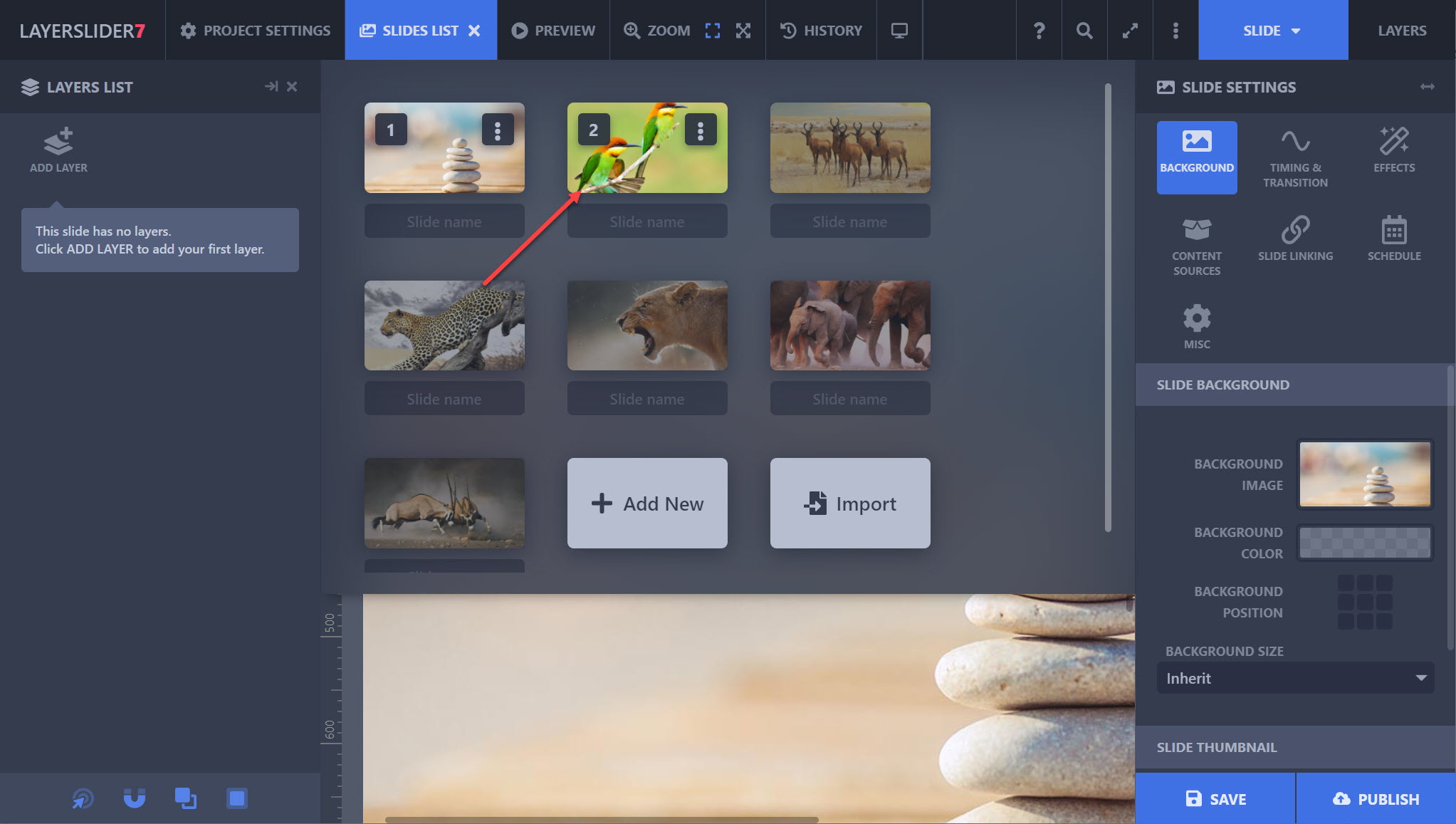Image resolution: width=1456 pixels, height=824 pixels.
Task: Toggle zoom fit-to-screen brackets icon
Action: coord(712,31)
